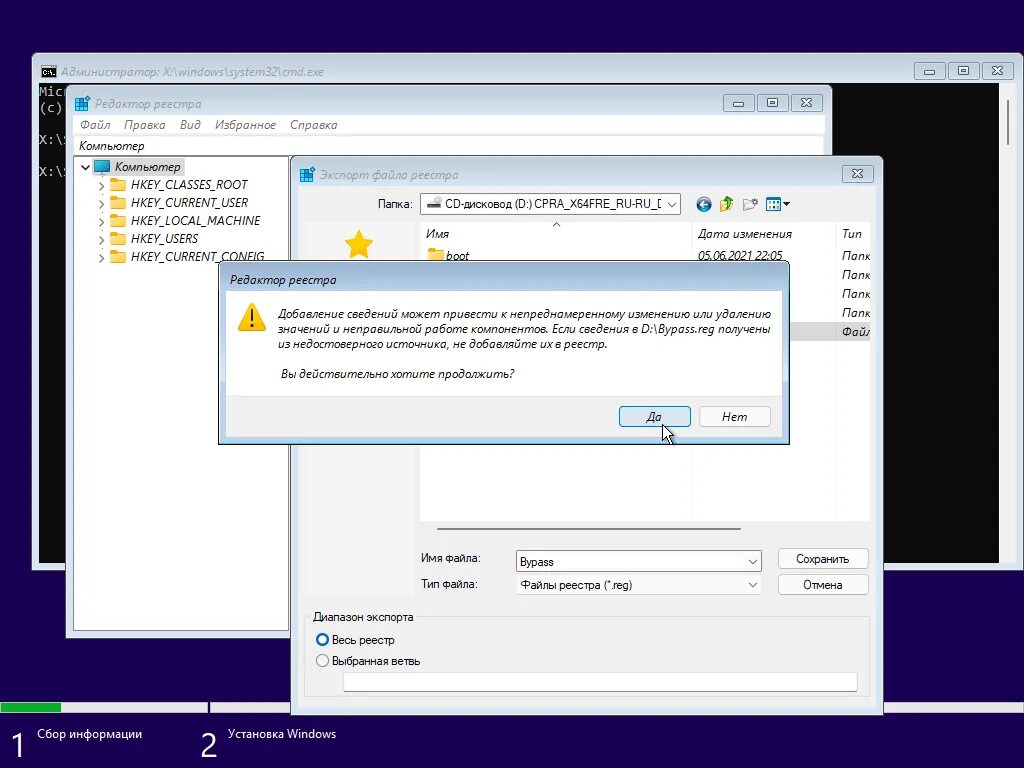This screenshot has height=768, width=1024.
Task: Maximize the cmd.exe window
Action: coord(963,71)
